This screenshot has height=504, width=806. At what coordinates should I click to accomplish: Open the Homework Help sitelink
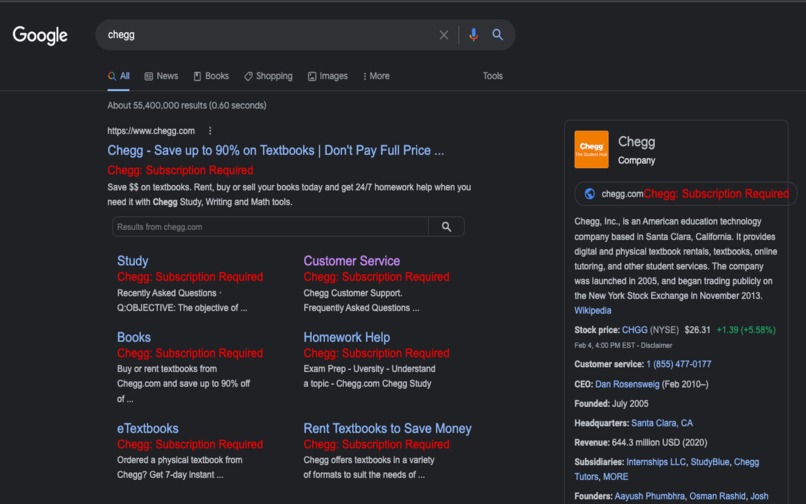(346, 337)
